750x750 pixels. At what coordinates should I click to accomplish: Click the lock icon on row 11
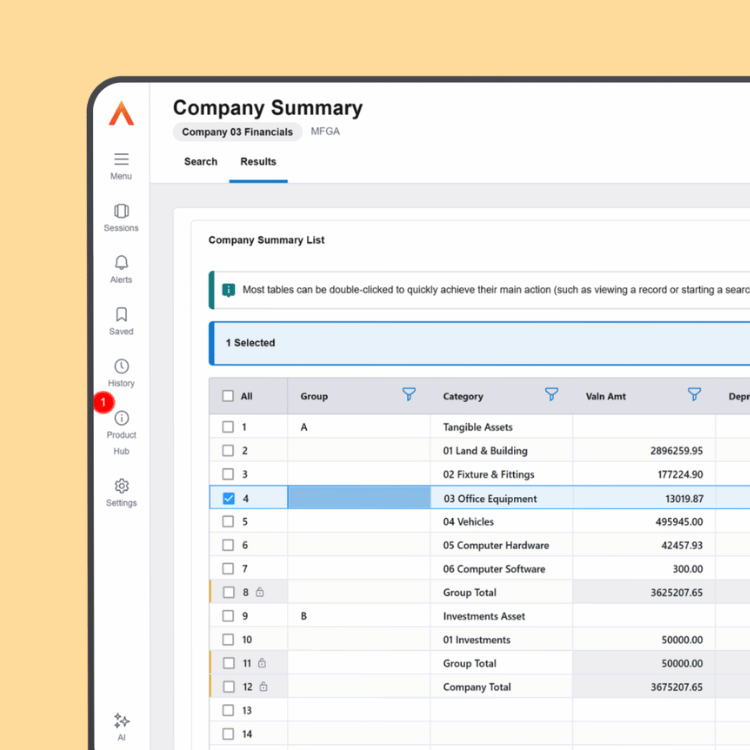pos(262,663)
